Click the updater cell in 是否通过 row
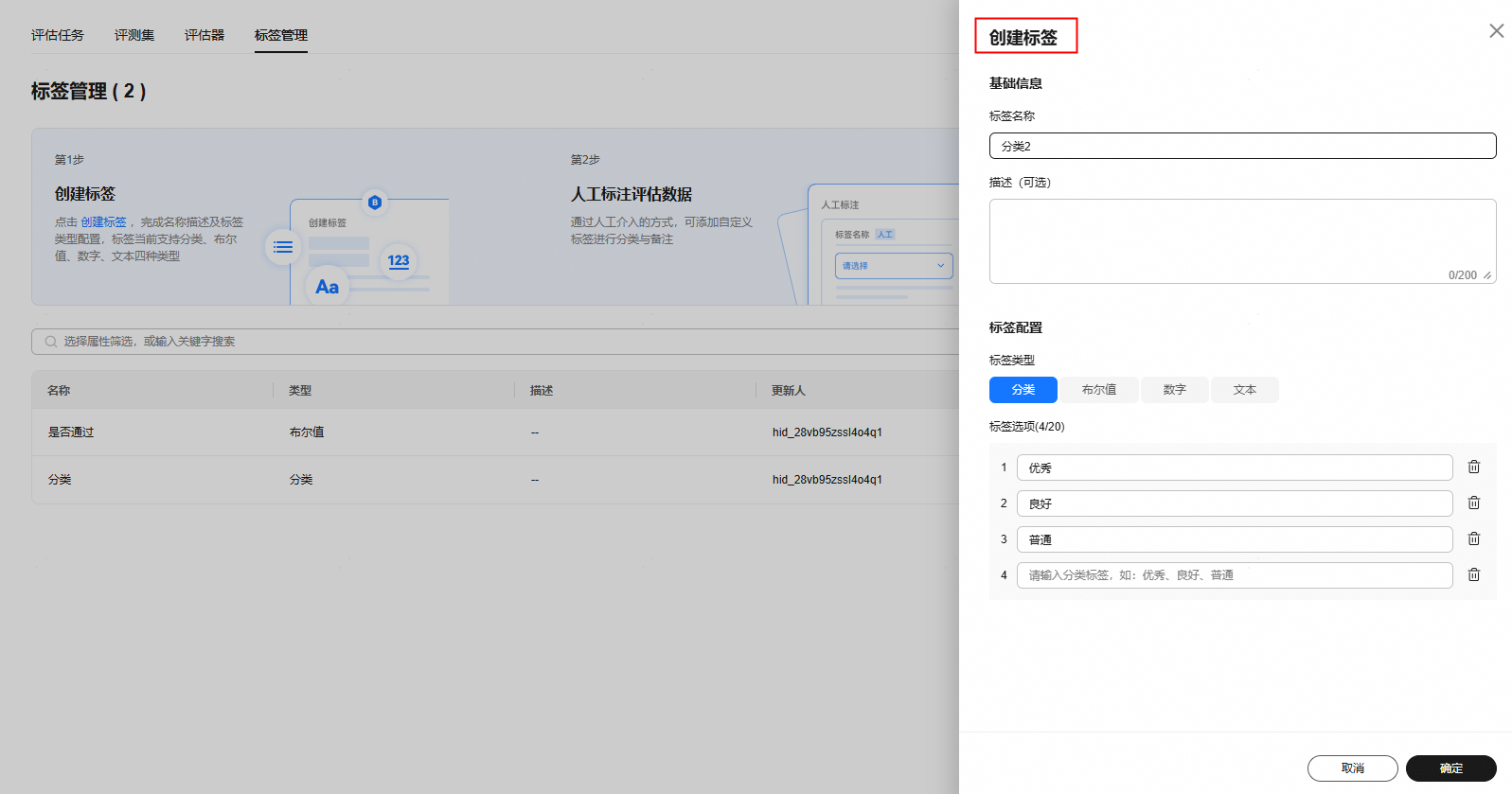Viewport: 1512px width, 794px height. tap(827, 432)
